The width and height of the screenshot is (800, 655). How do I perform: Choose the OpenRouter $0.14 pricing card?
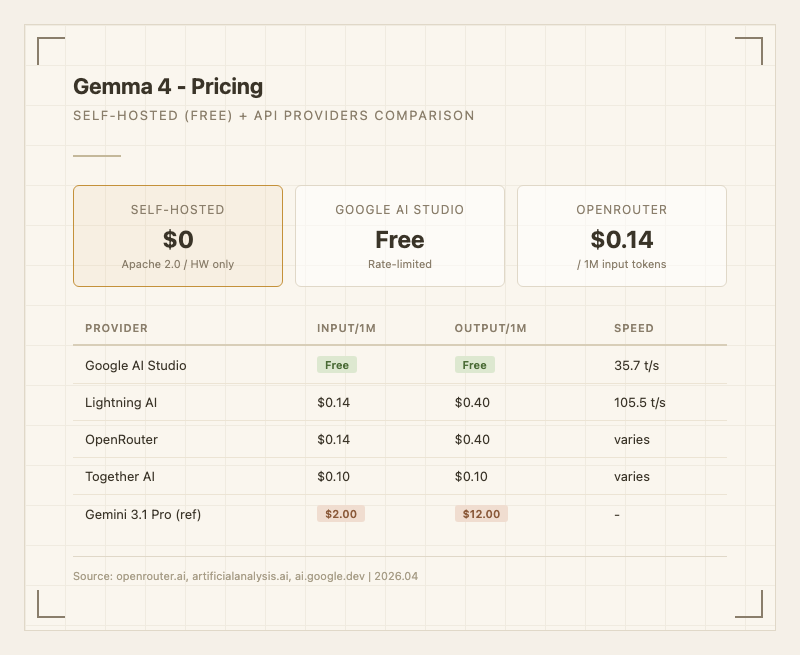pyautogui.click(x=621, y=236)
